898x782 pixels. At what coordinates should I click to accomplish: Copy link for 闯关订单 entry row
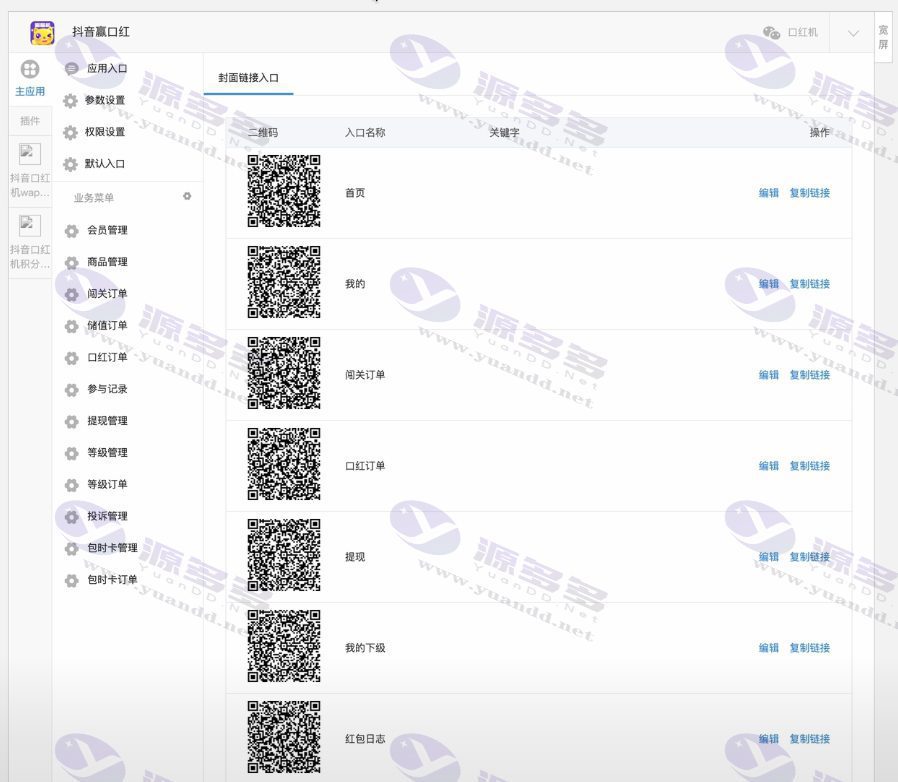pos(810,375)
